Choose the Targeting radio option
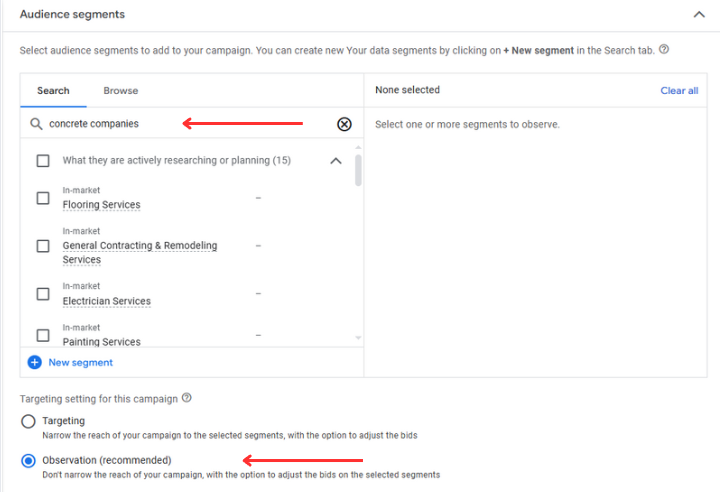The image size is (720, 492). pos(28,421)
